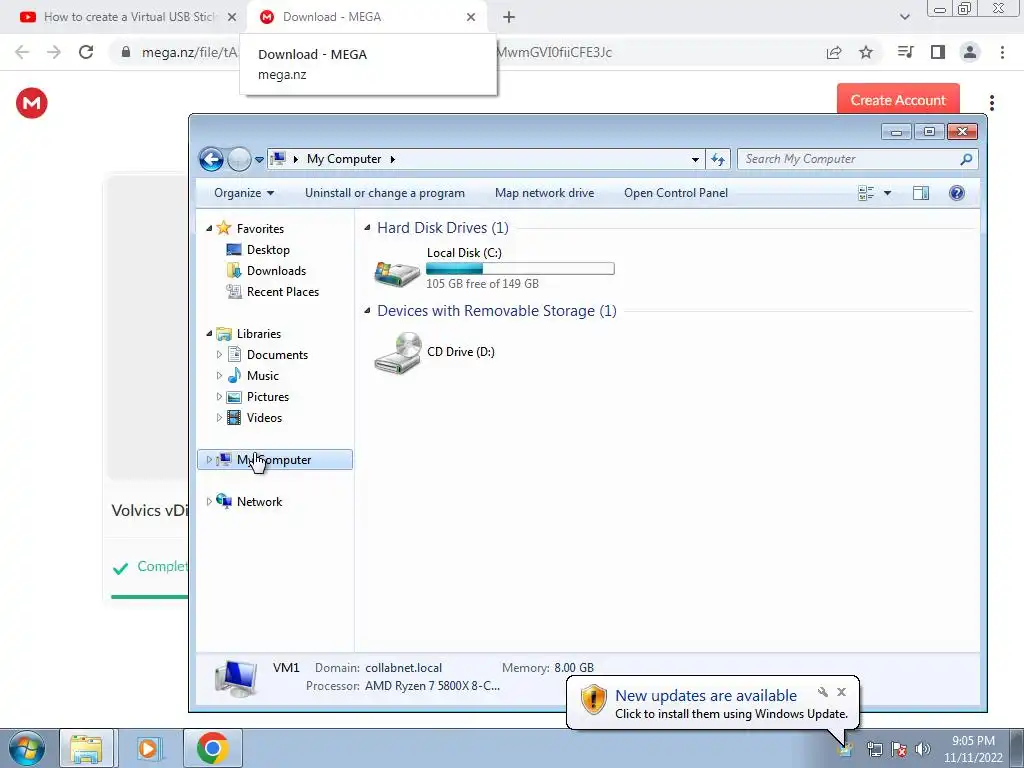
Task: Collapse Devices with Removable Storage group
Action: 367,310
